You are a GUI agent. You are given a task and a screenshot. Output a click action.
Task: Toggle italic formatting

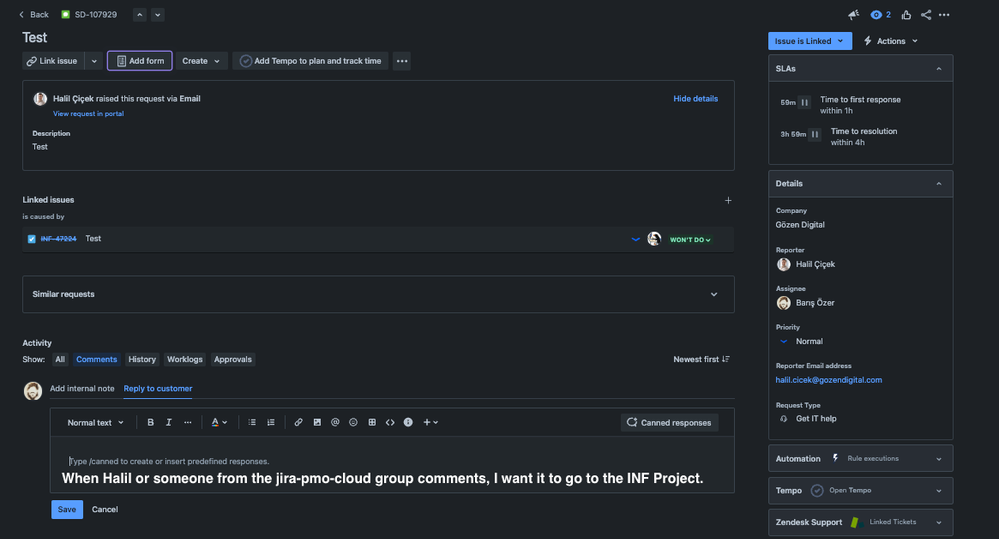pos(169,422)
